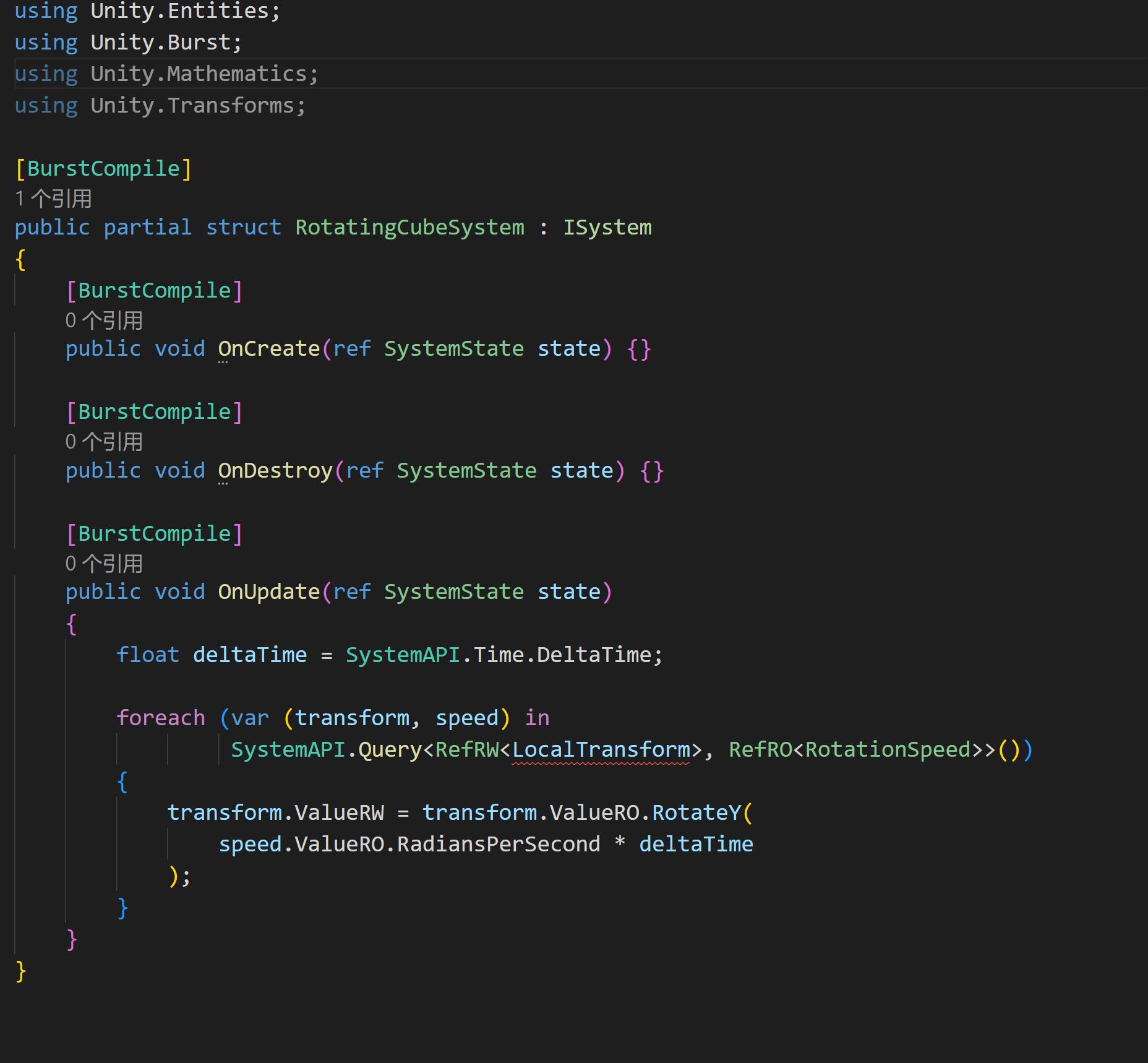Click 'Query' in SystemAPI.Query call
The height and width of the screenshot is (1063, 1148).
(390, 749)
